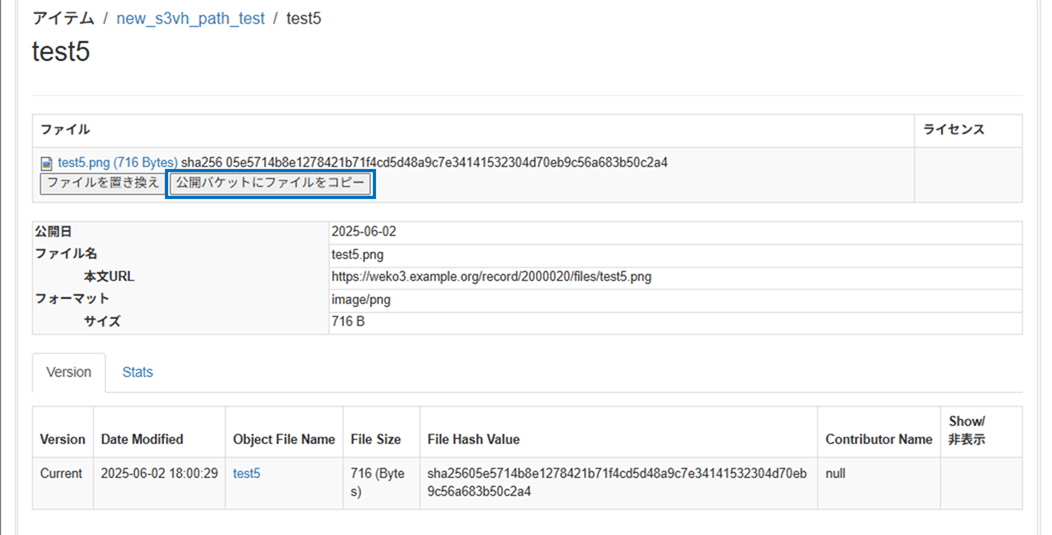Viewport: 1052px width, 535px height.
Task: Click the 公開バケットにファイルをコピー button
Action: (x=270, y=184)
